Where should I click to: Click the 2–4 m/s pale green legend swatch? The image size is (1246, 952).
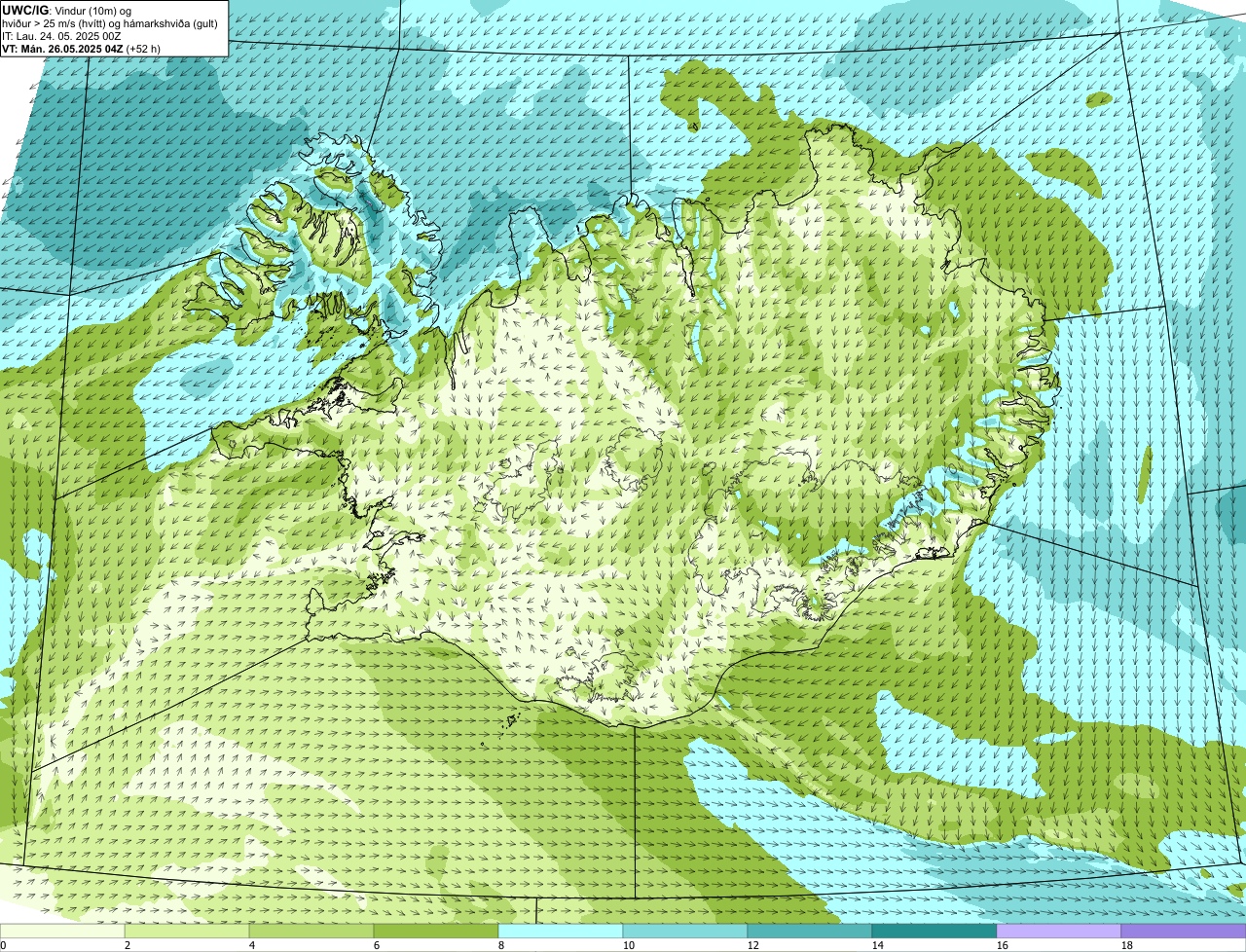(187, 931)
